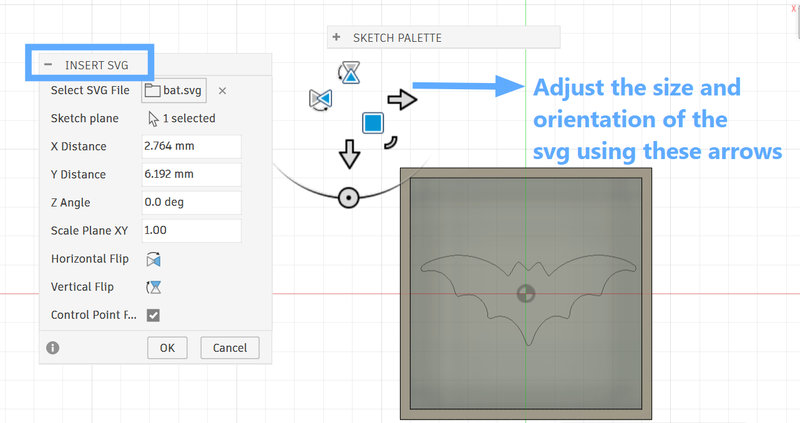Edit the X Distance field
Screen dimensions: 800x423
tap(191, 146)
